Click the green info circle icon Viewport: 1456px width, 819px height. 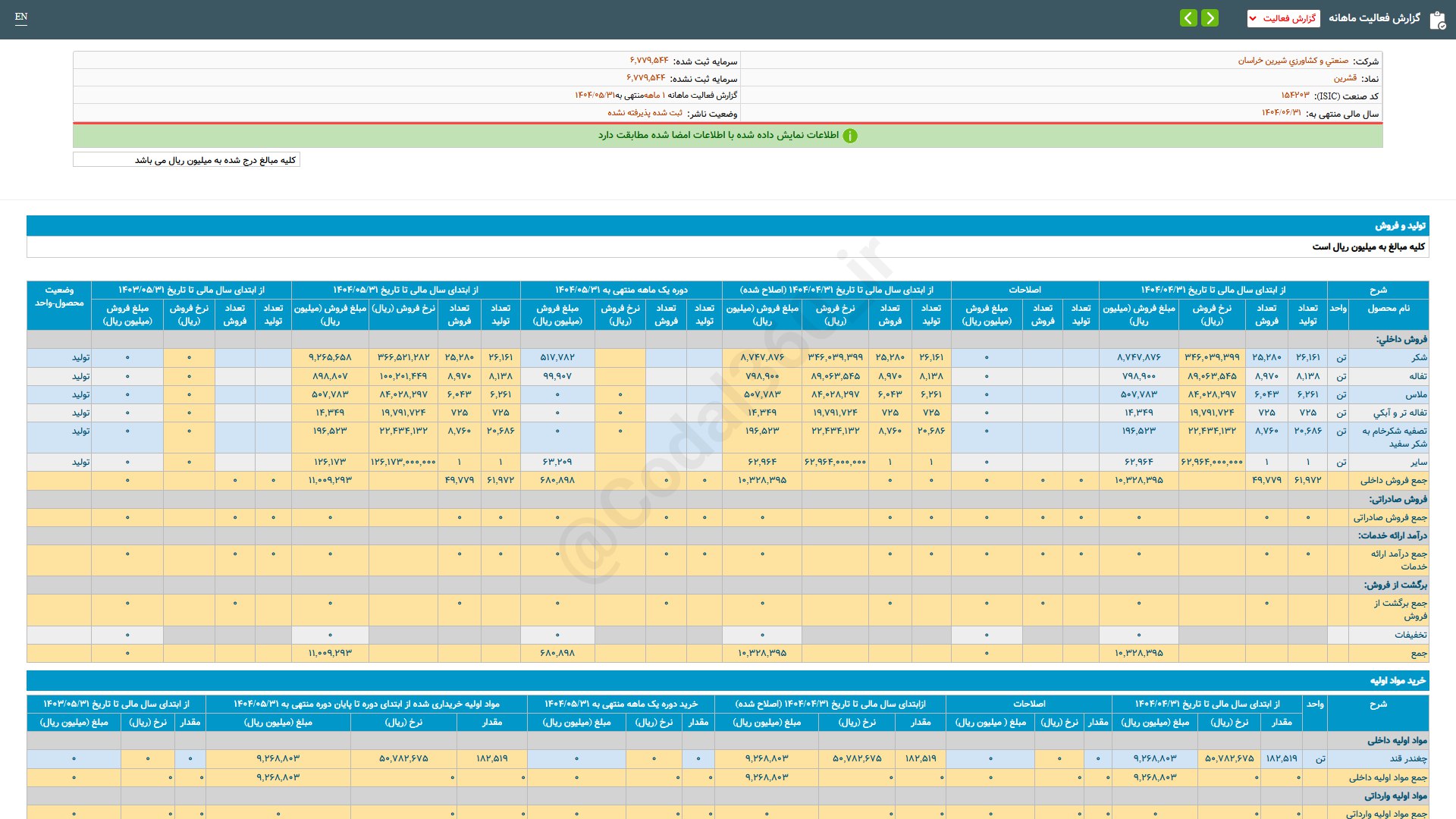click(850, 136)
